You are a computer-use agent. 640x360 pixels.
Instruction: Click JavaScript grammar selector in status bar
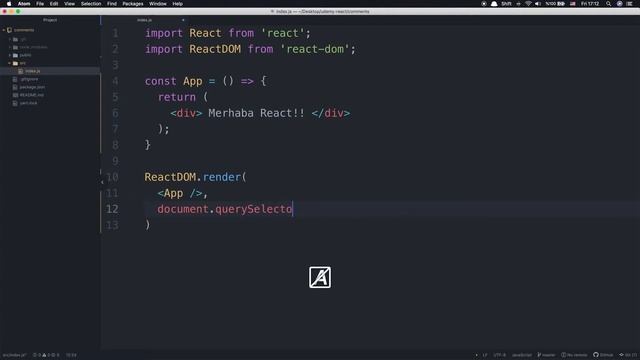point(522,355)
